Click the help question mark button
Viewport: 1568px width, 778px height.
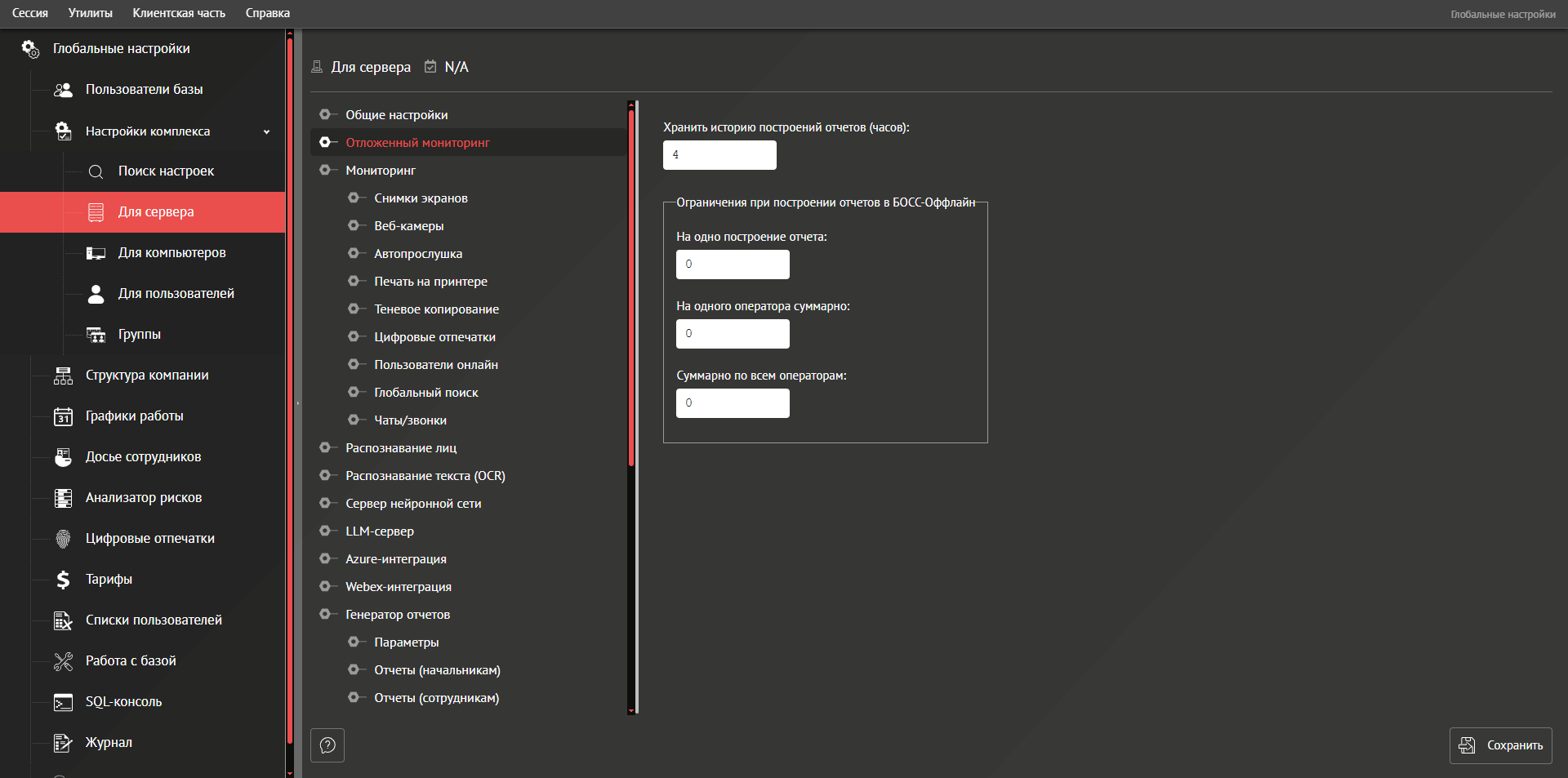coord(327,745)
